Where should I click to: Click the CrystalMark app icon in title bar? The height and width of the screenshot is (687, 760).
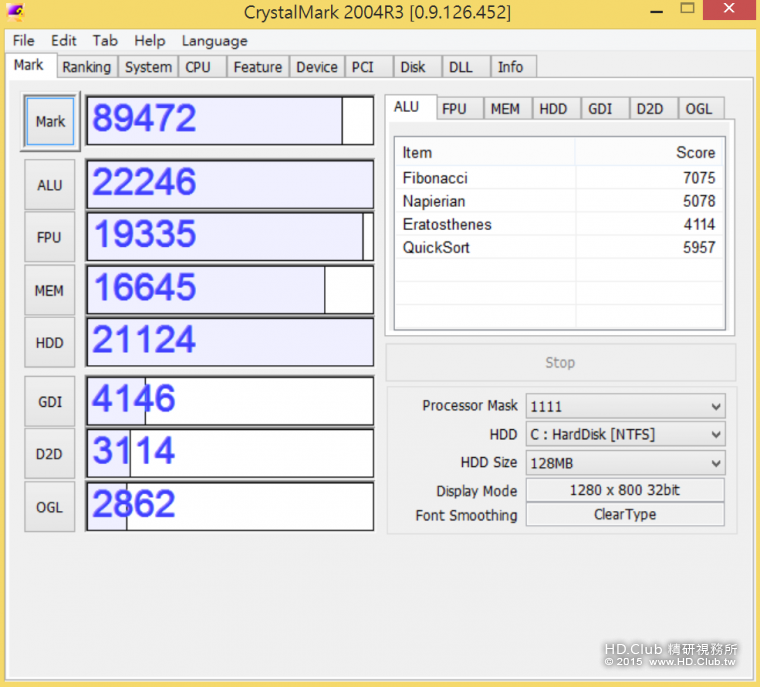click(15, 12)
